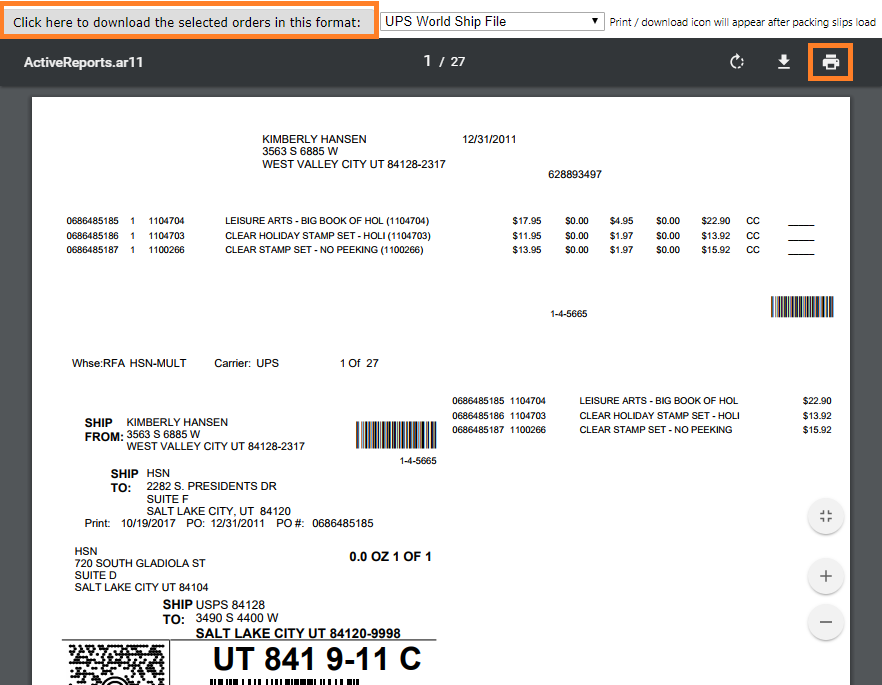Click CLEAR HOLIDAY STAMP SET - HOLI in summary list
Viewport: 882px width, 685px height.
coord(659,416)
